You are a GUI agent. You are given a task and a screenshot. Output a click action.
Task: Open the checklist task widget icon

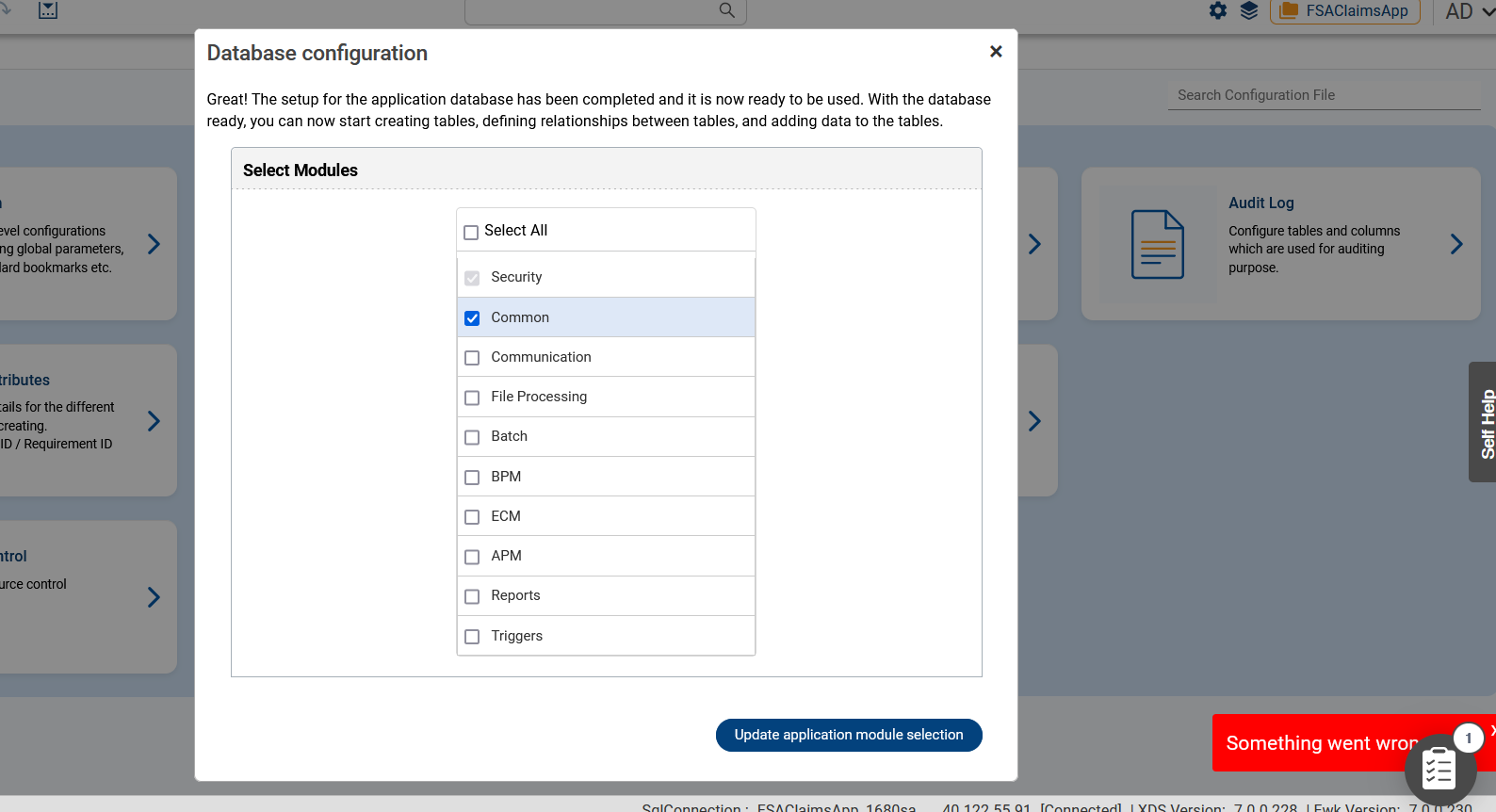click(1439, 770)
